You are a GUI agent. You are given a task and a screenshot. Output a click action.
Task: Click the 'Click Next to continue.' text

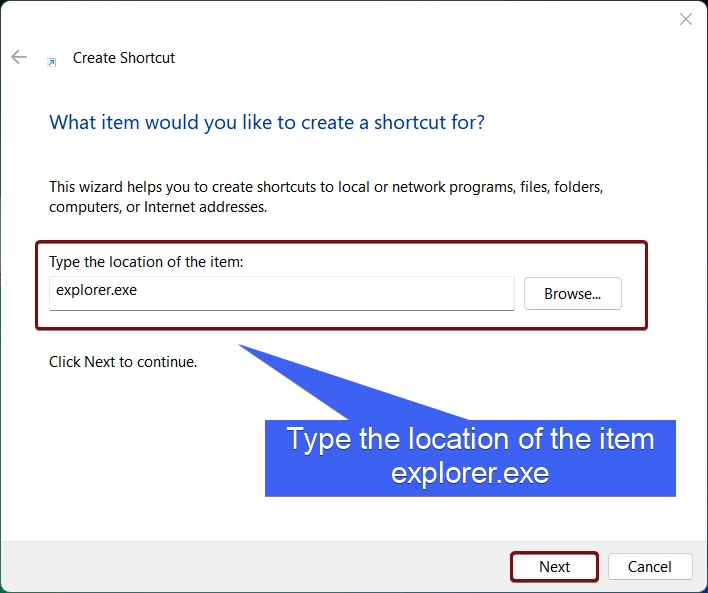pos(123,362)
